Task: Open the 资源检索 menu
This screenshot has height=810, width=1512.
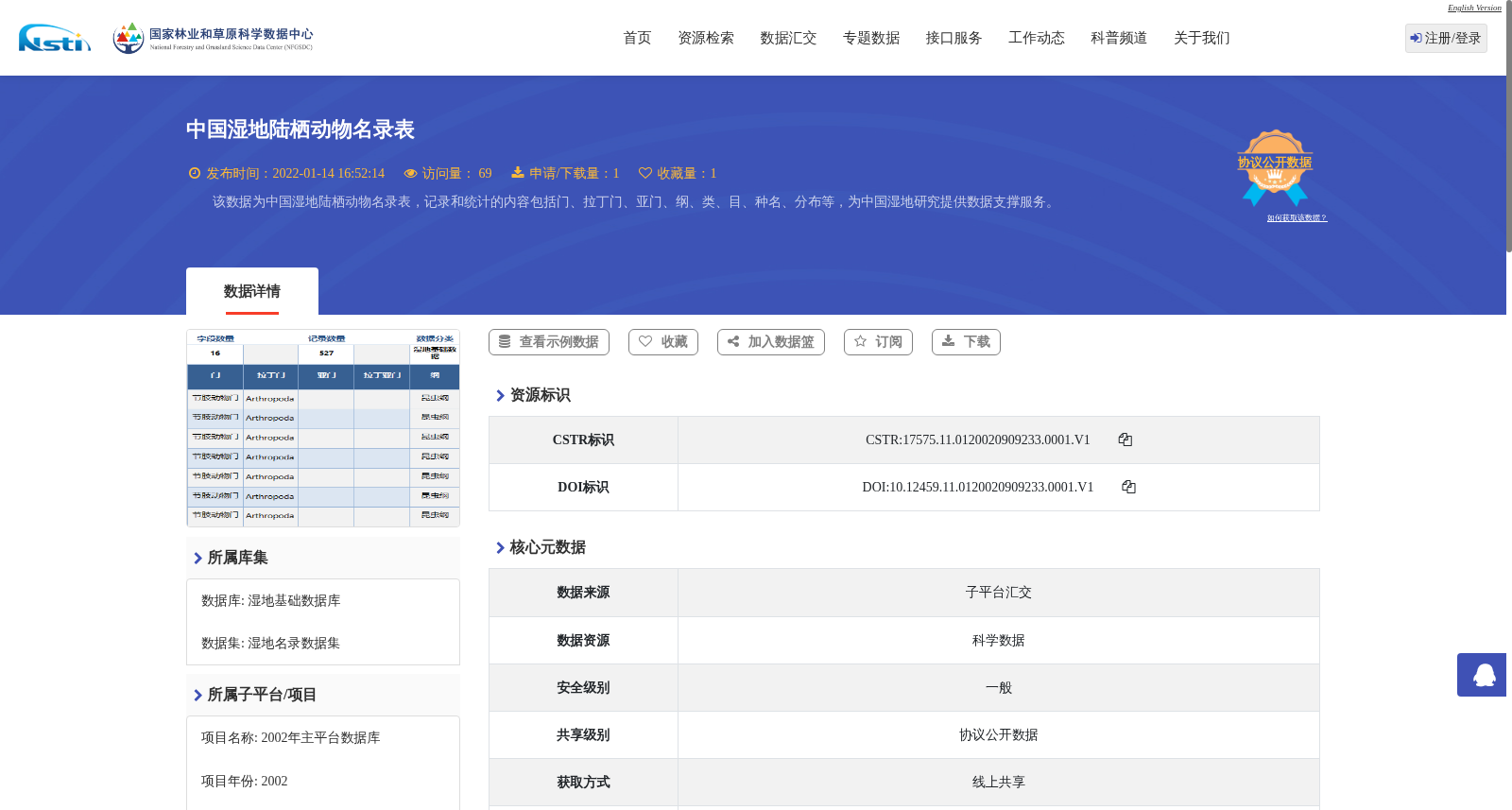Action: tap(706, 38)
